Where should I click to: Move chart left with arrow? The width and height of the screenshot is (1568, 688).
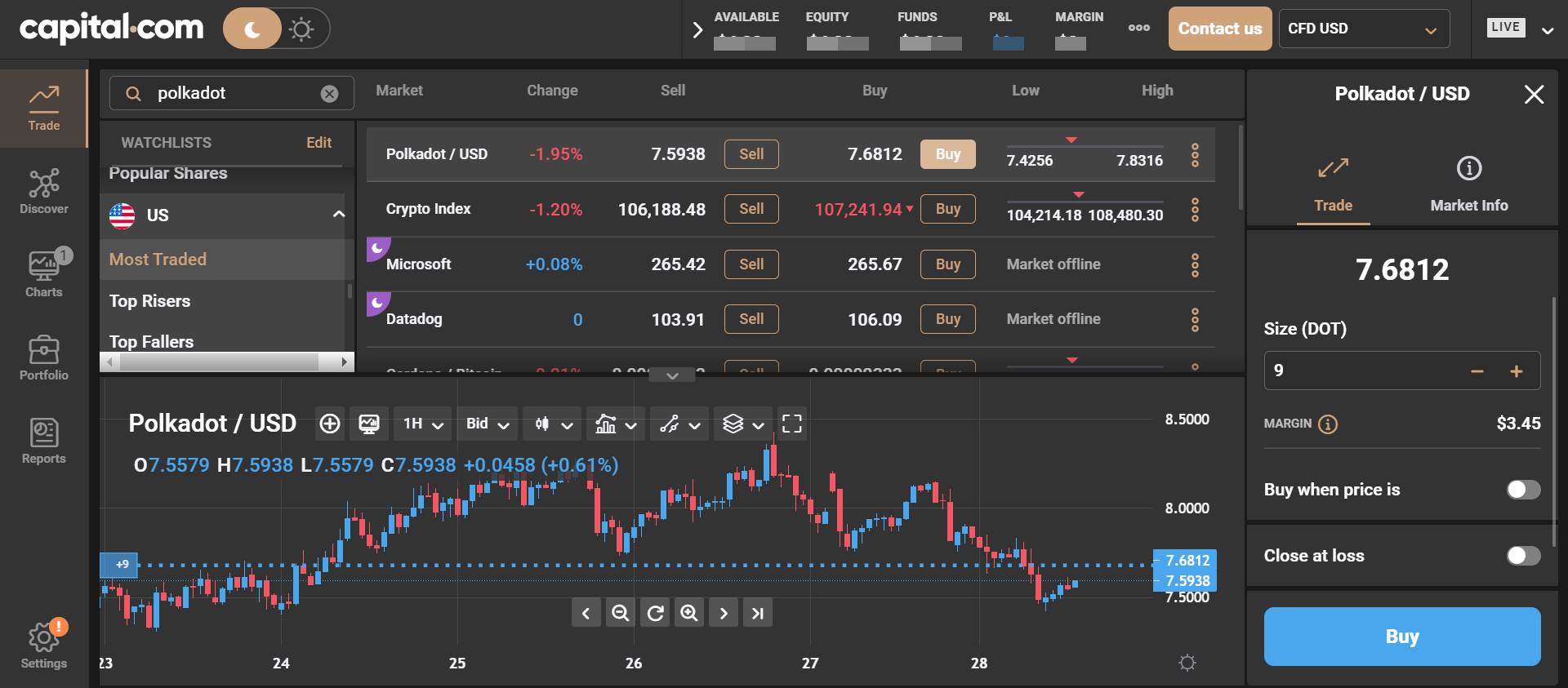(586, 613)
